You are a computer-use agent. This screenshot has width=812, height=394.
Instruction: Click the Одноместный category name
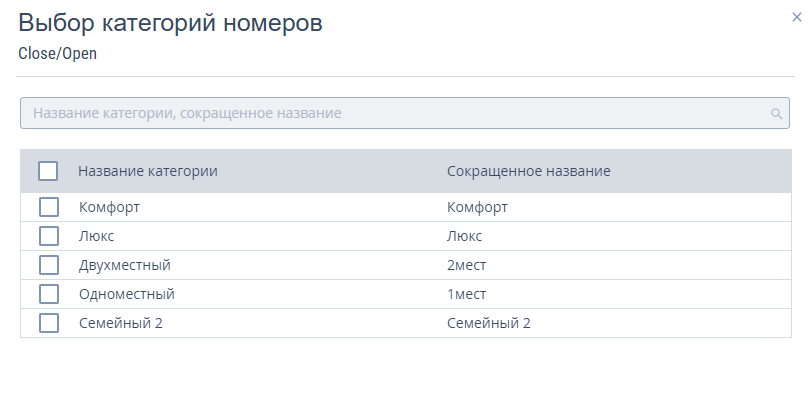coord(127,294)
